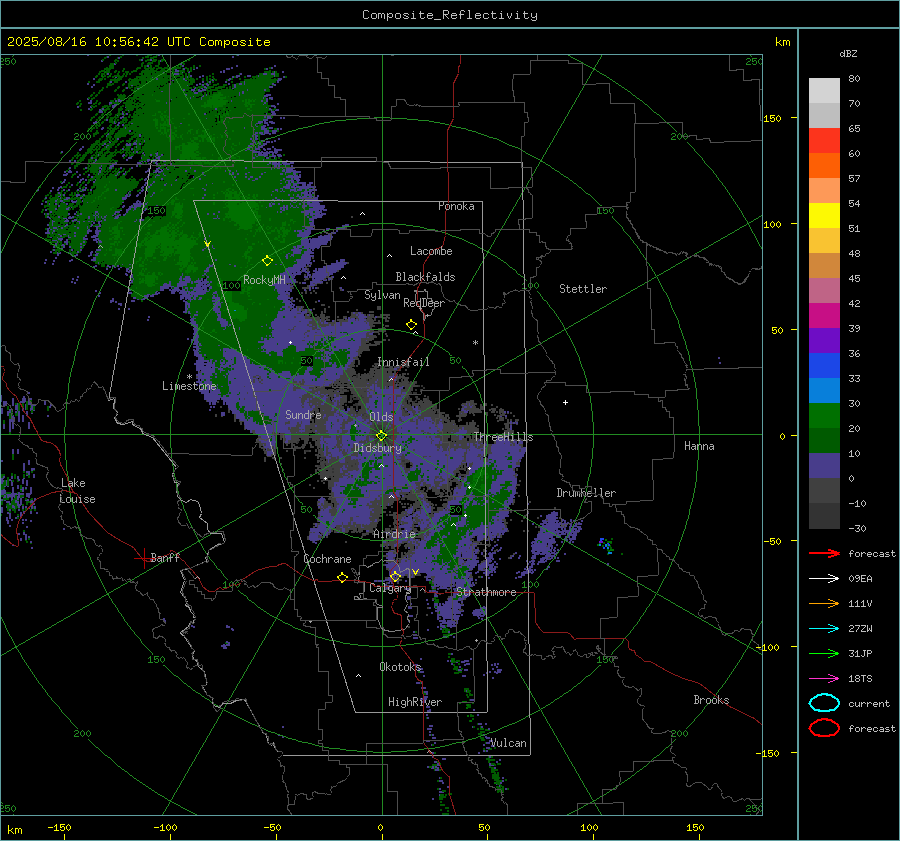Click the yellow 54 dBZ color swatch
The width and height of the screenshot is (900, 841).
pyautogui.click(x=824, y=216)
